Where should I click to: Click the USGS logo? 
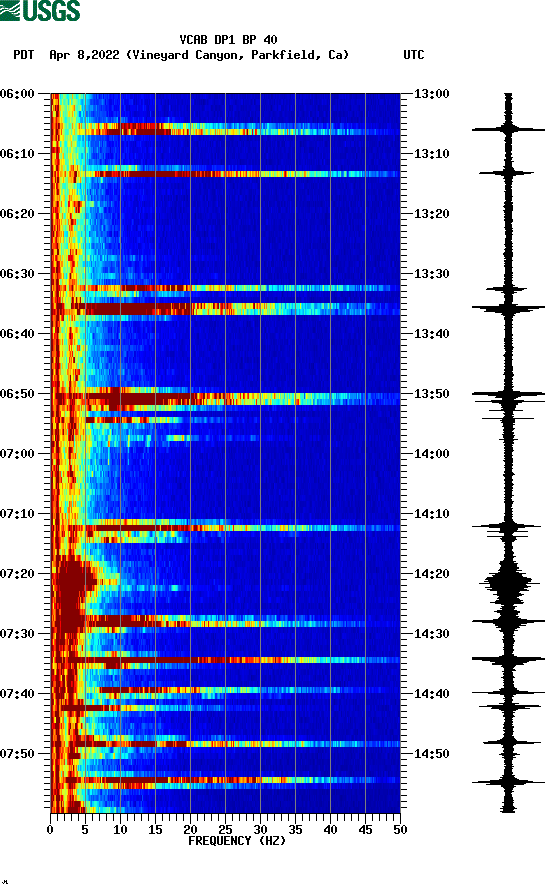40,10
